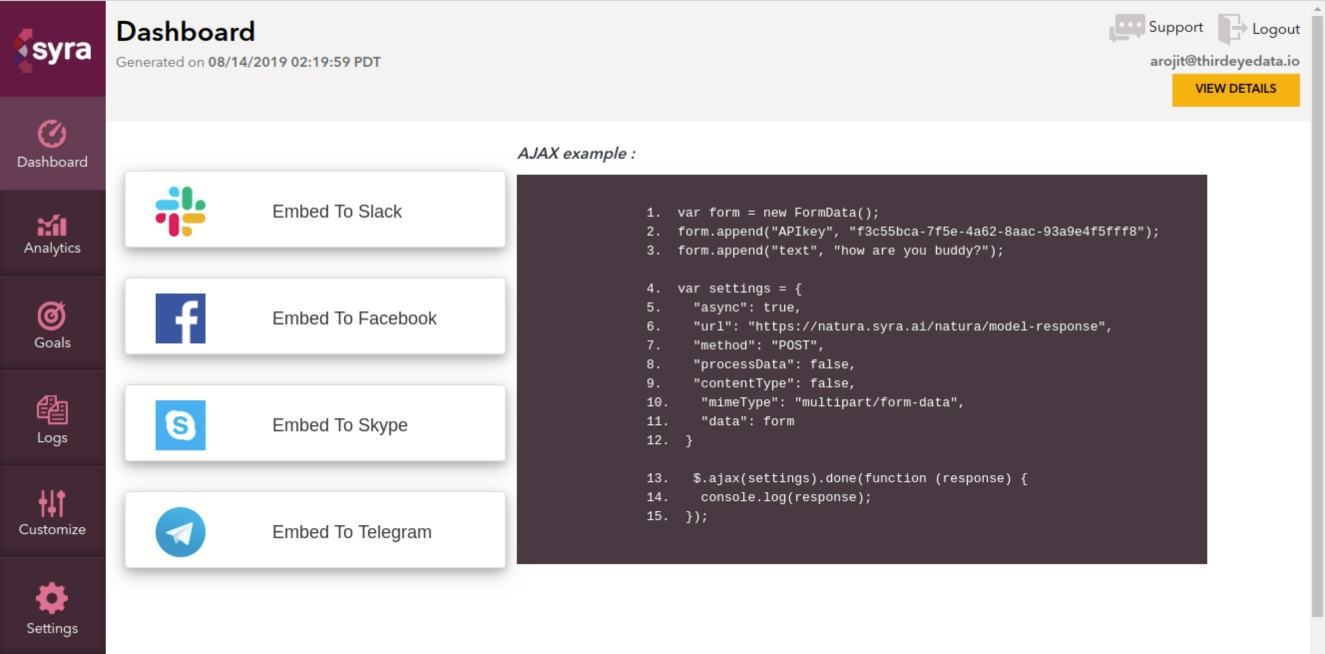Select the Embed To Telegram text
This screenshot has width=1325, height=654.
[x=352, y=532]
